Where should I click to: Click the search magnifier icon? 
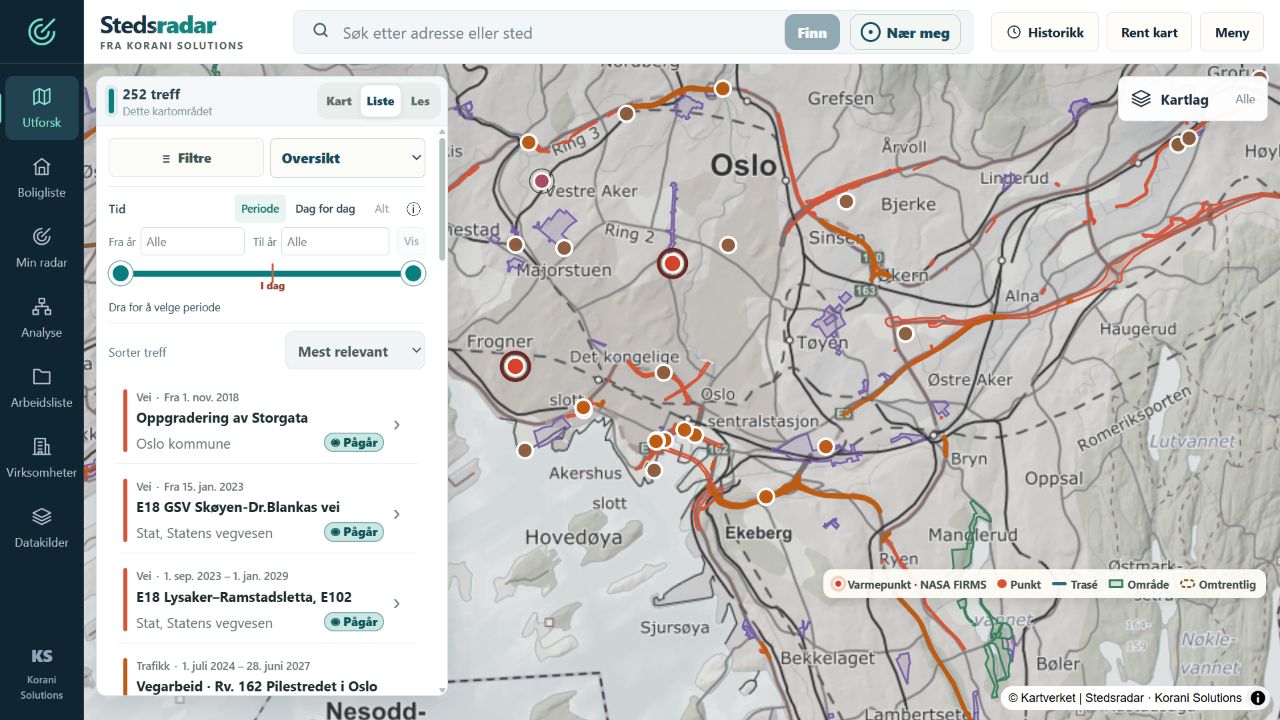coord(321,32)
